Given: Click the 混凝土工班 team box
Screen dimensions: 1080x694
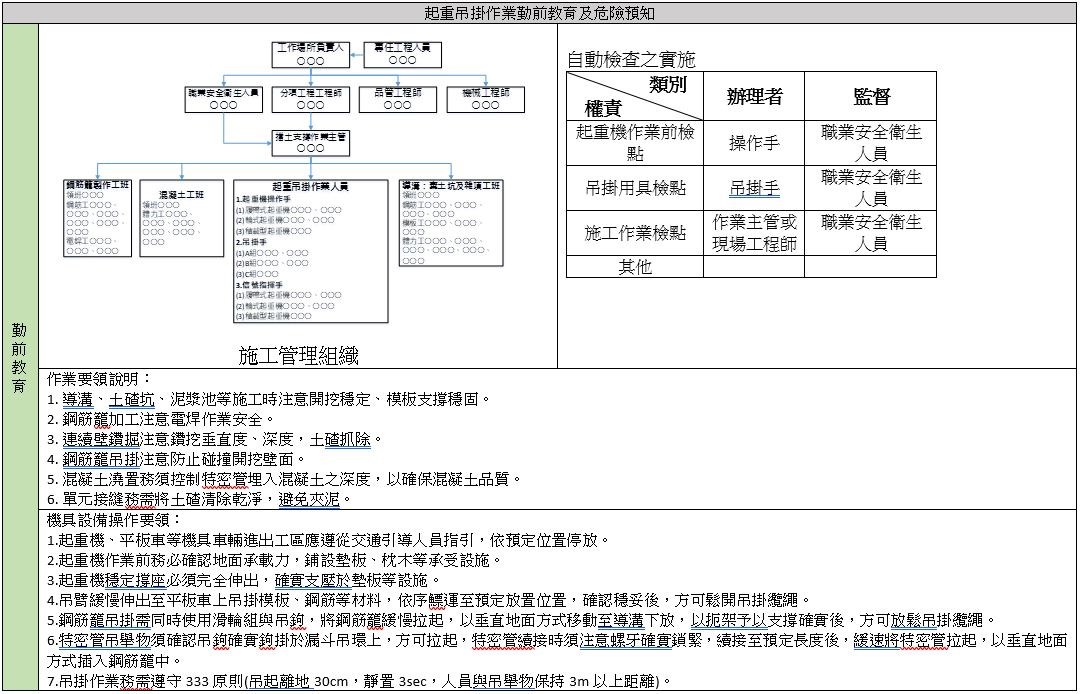Looking at the screenshot, I should tap(181, 220).
